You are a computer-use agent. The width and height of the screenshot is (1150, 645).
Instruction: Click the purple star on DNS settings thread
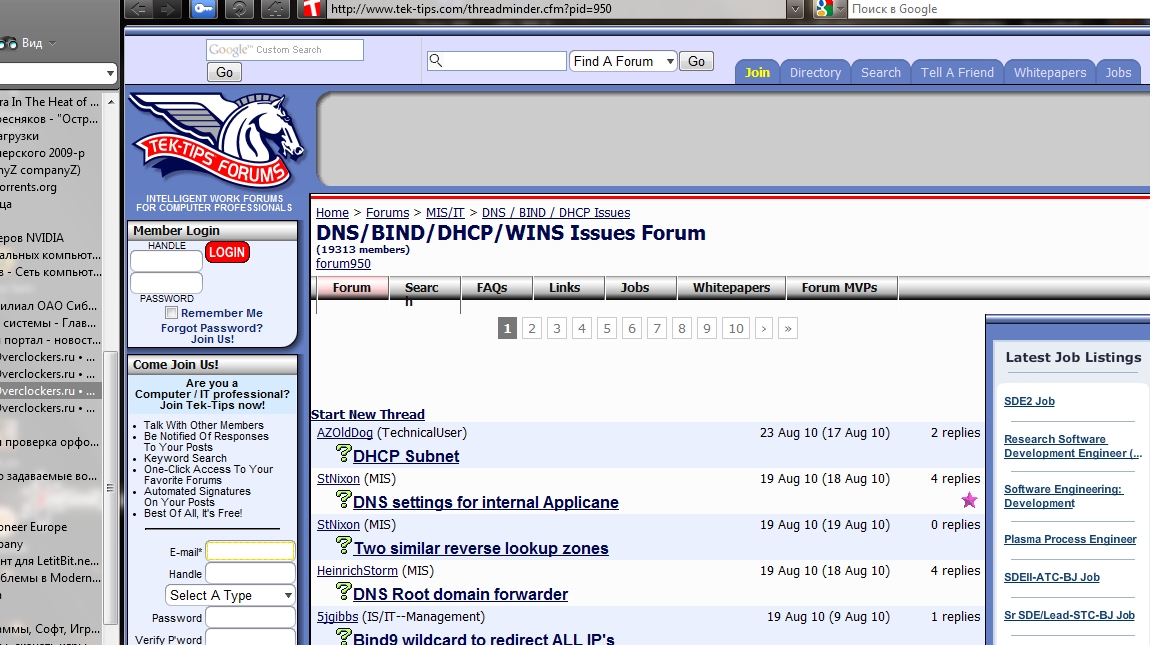pyautogui.click(x=969, y=500)
